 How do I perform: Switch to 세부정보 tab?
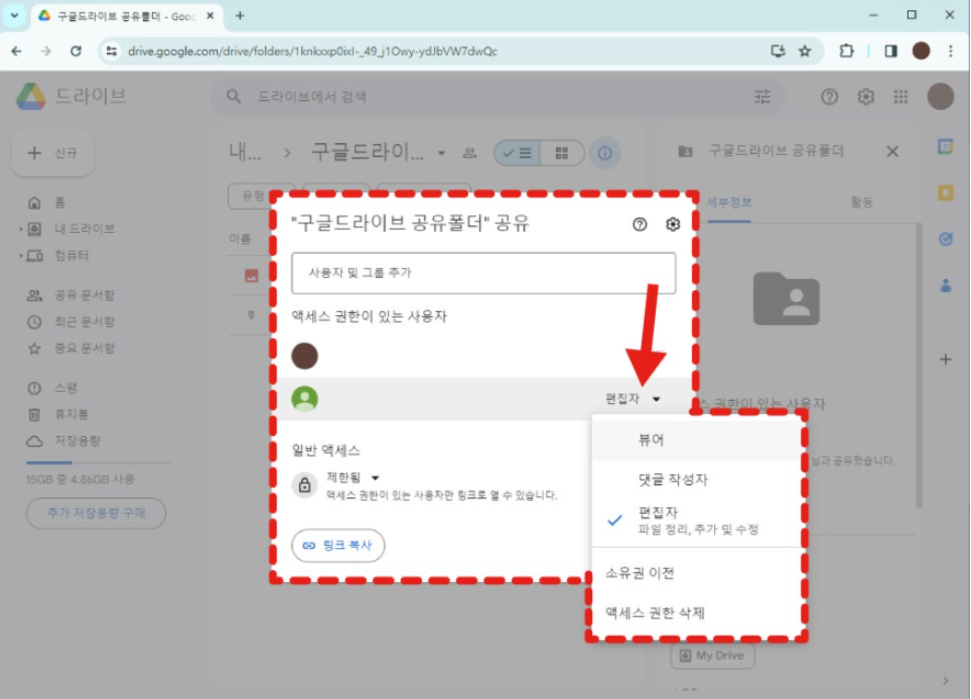(x=729, y=202)
